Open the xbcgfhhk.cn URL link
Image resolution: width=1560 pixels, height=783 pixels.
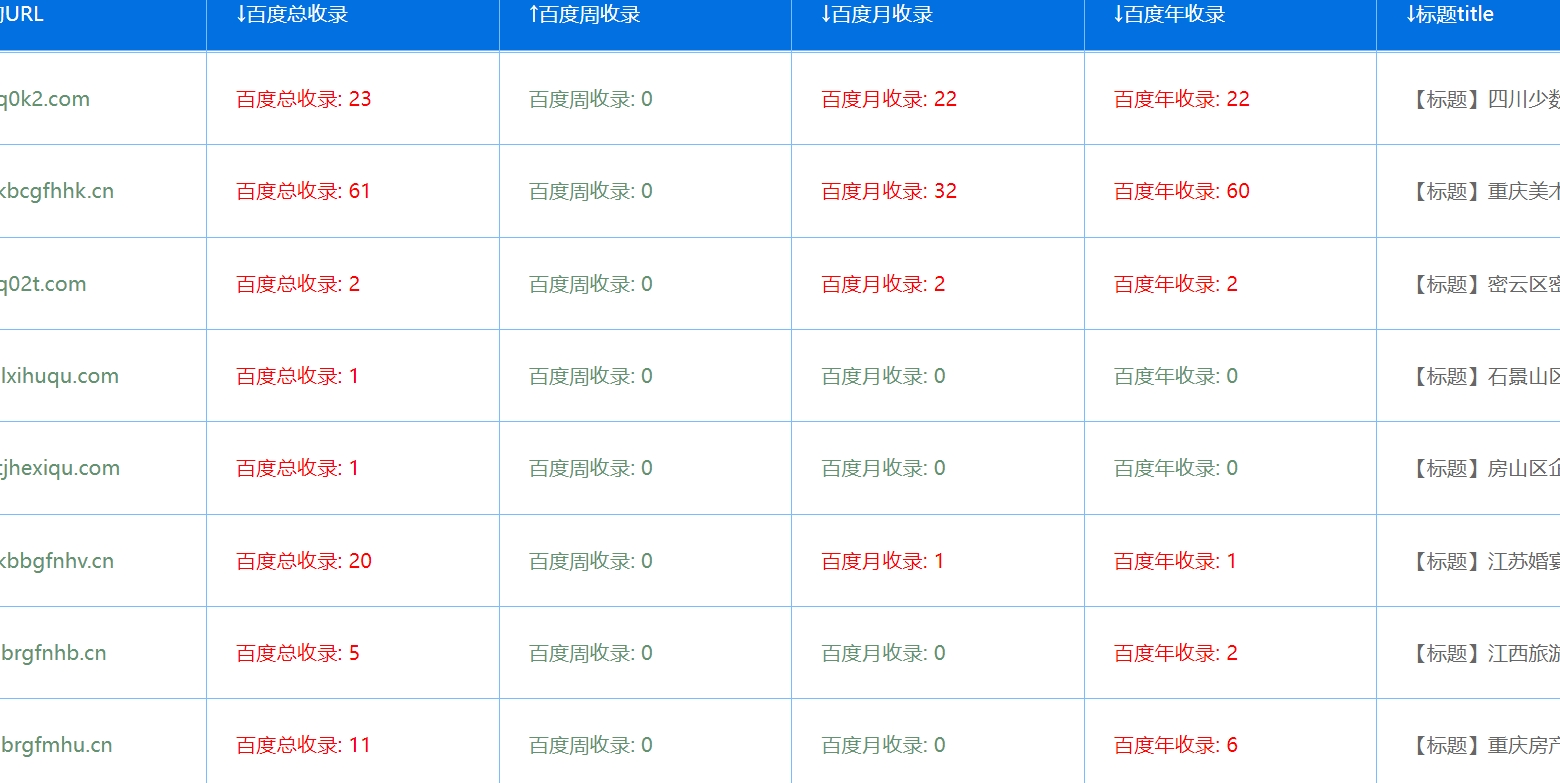click(x=57, y=191)
